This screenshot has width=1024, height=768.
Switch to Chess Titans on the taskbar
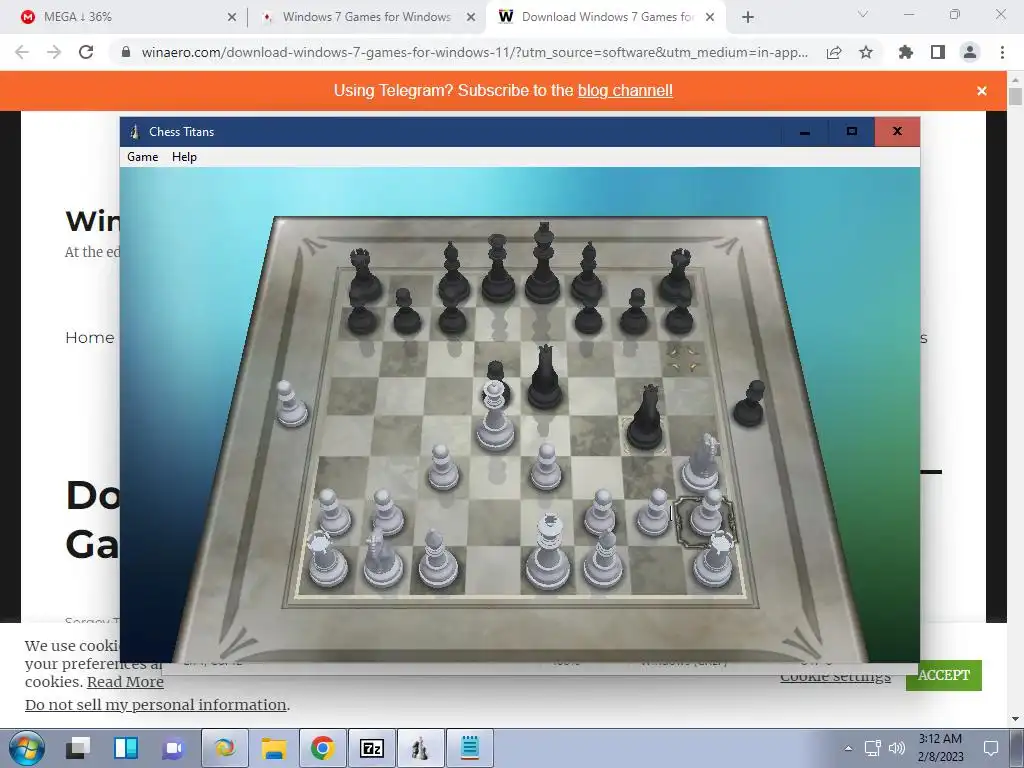[421, 748]
